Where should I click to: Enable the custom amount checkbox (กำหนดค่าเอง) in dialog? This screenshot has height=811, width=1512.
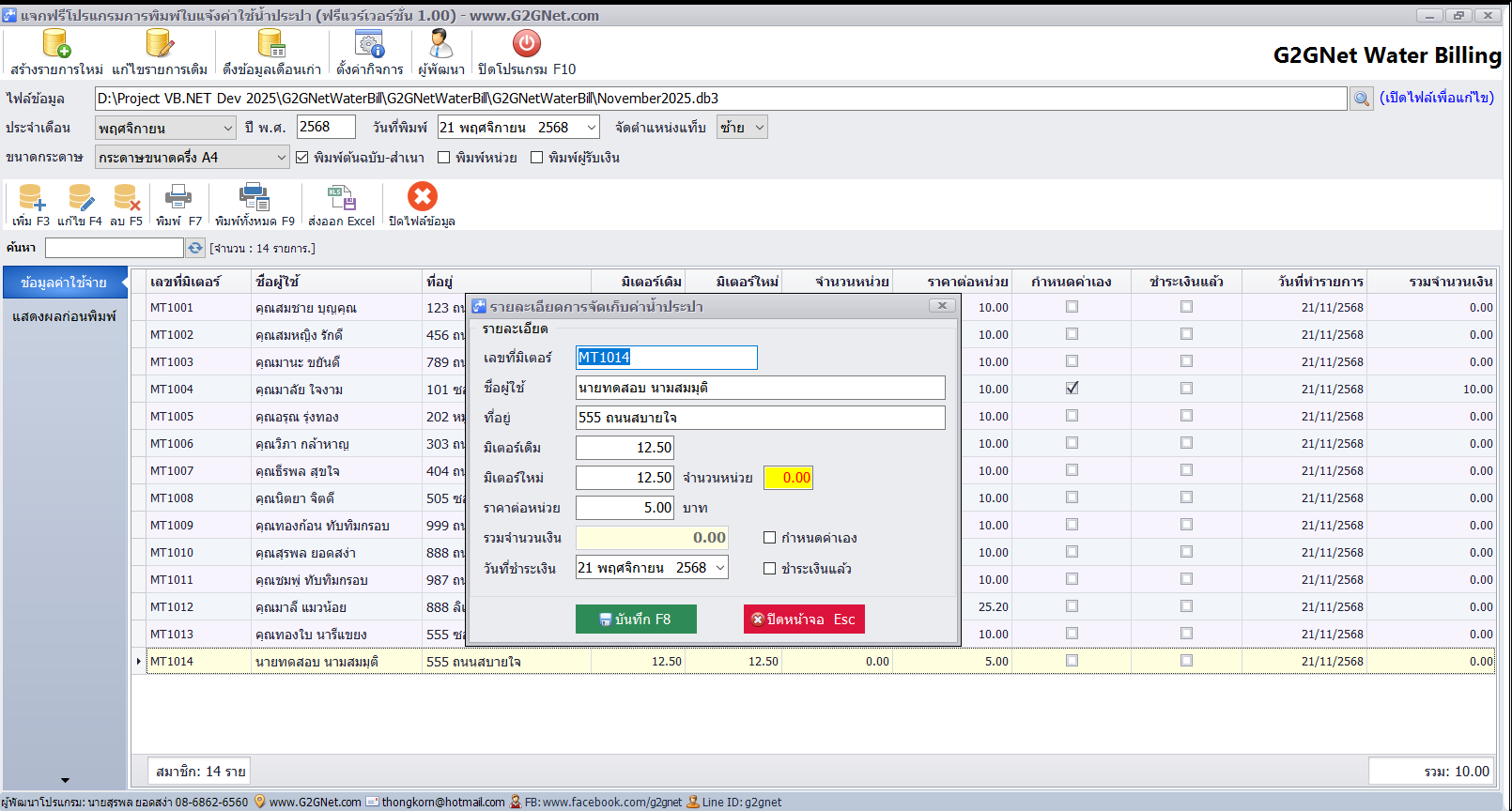click(770, 538)
